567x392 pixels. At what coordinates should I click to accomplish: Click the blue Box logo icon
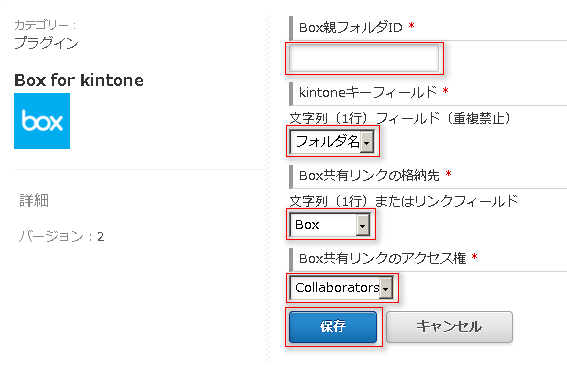(x=42, y=121)
